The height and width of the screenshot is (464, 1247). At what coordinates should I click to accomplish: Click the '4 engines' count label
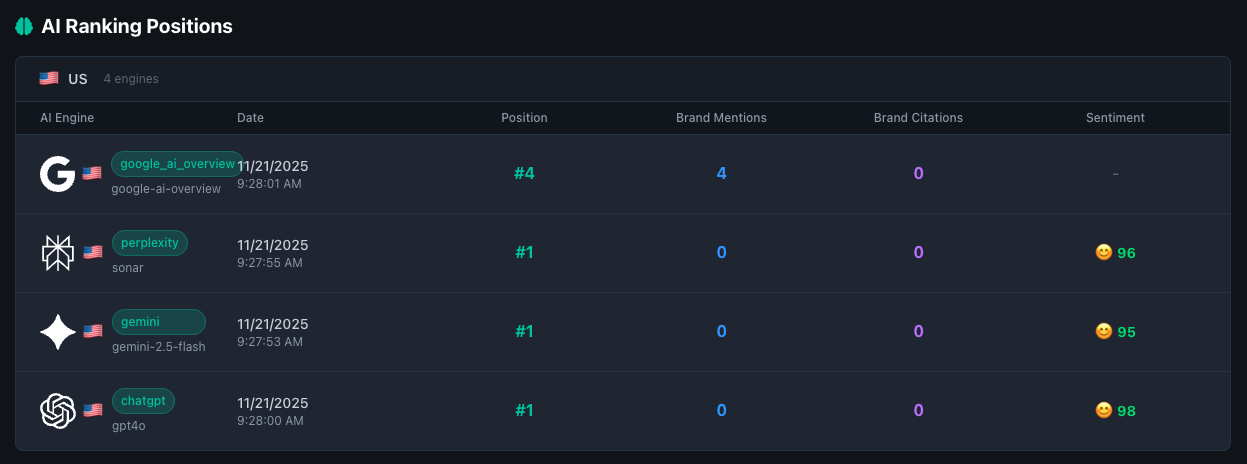click(x=131, y=79)
